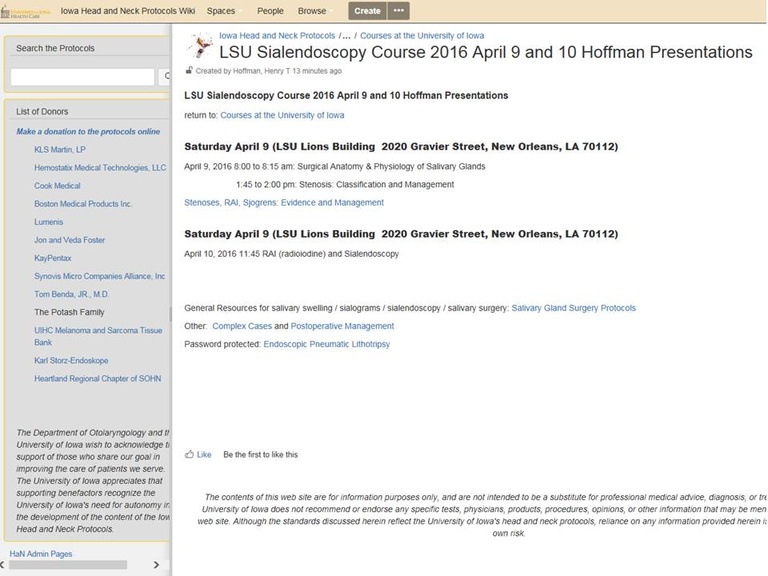Click the Create button
The height and width of the screenshot is (576, 768).
[x=367, y=11]
